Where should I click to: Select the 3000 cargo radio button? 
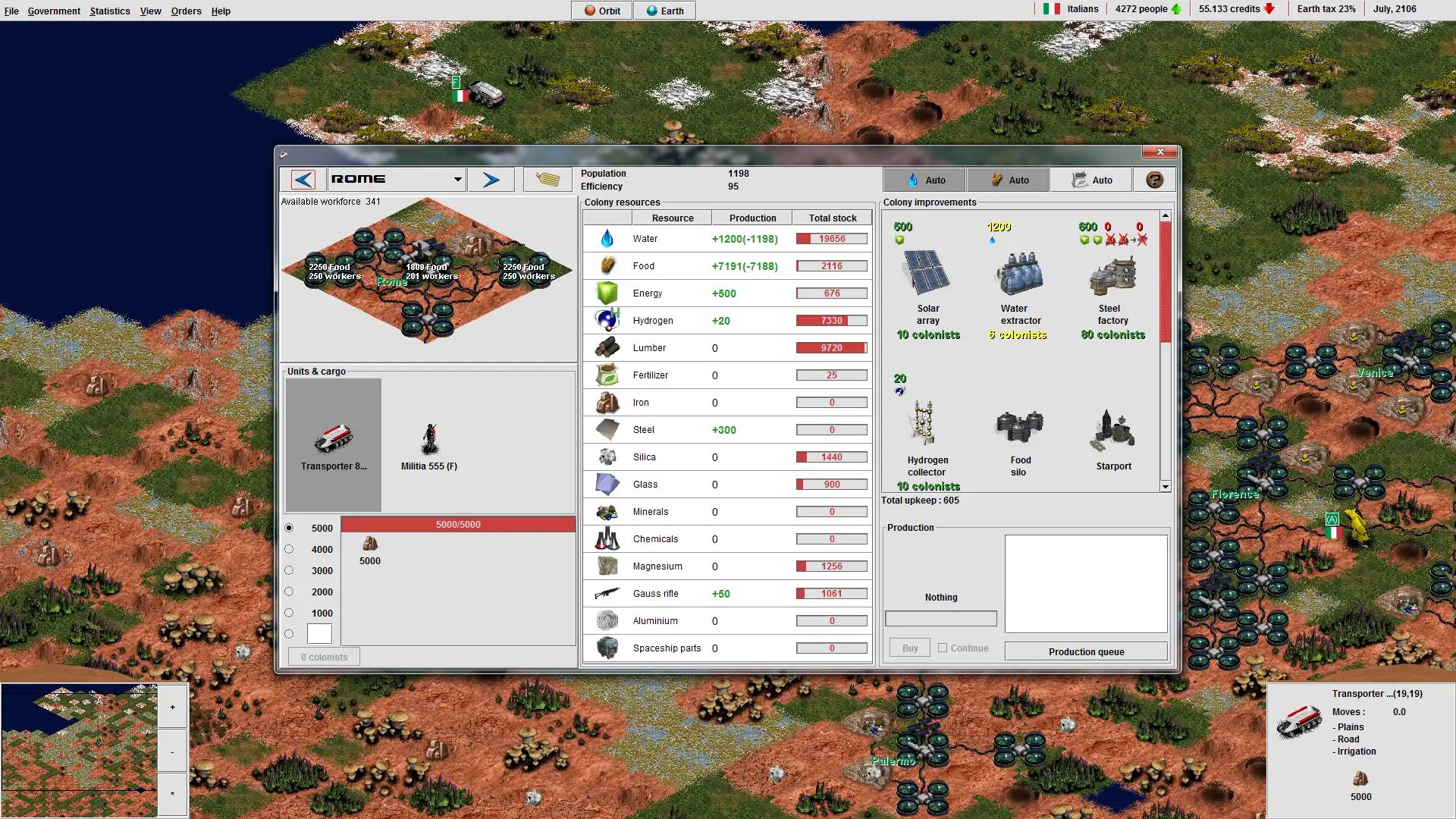tap(289, 570)
